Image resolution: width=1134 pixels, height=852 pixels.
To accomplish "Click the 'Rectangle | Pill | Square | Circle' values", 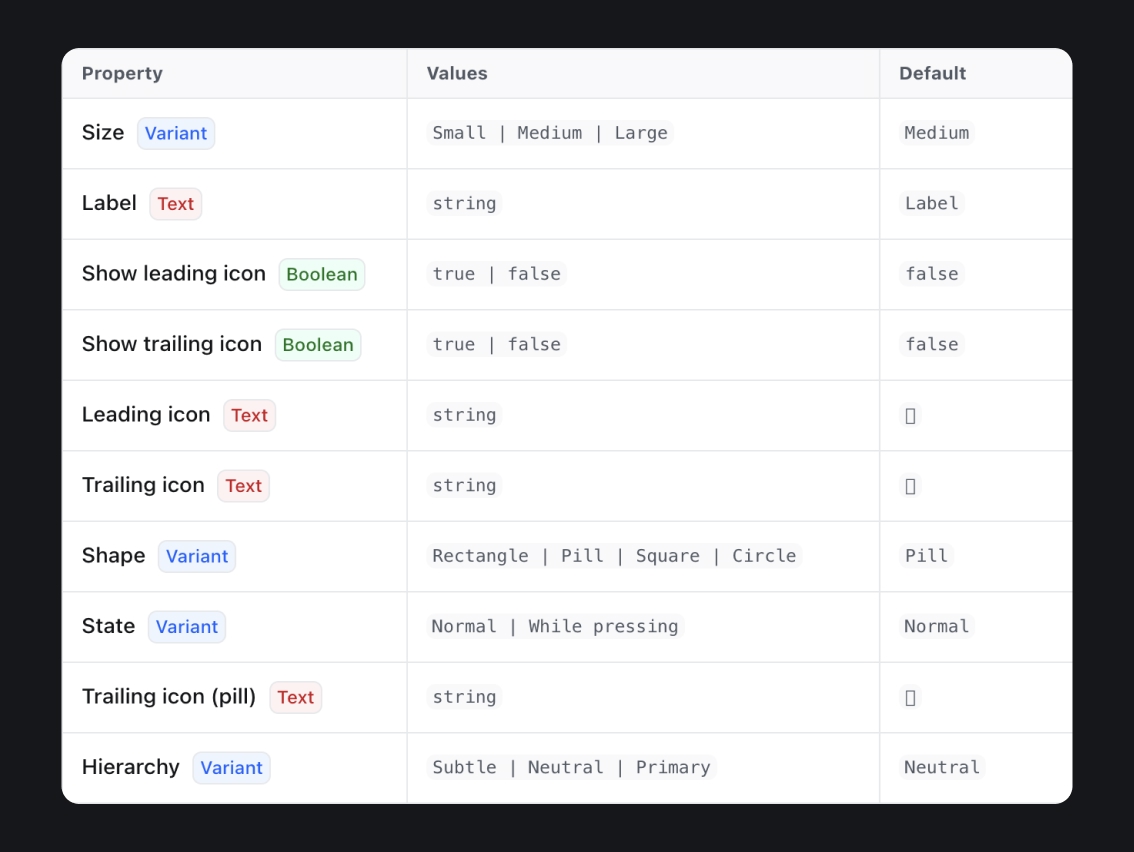I will (x=614, y=556).
